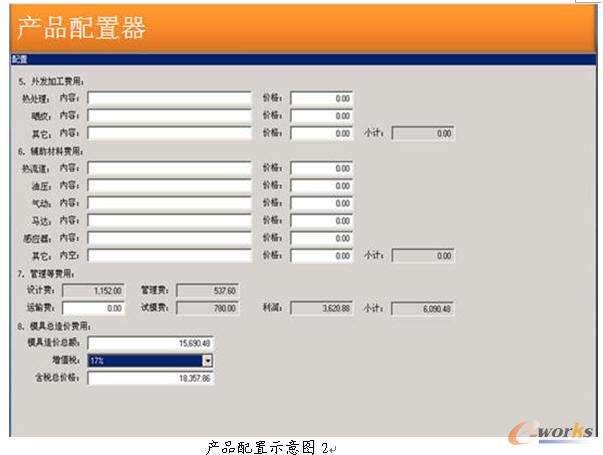
Task: Click the 设计费 value field
Action: coord(93,290)
